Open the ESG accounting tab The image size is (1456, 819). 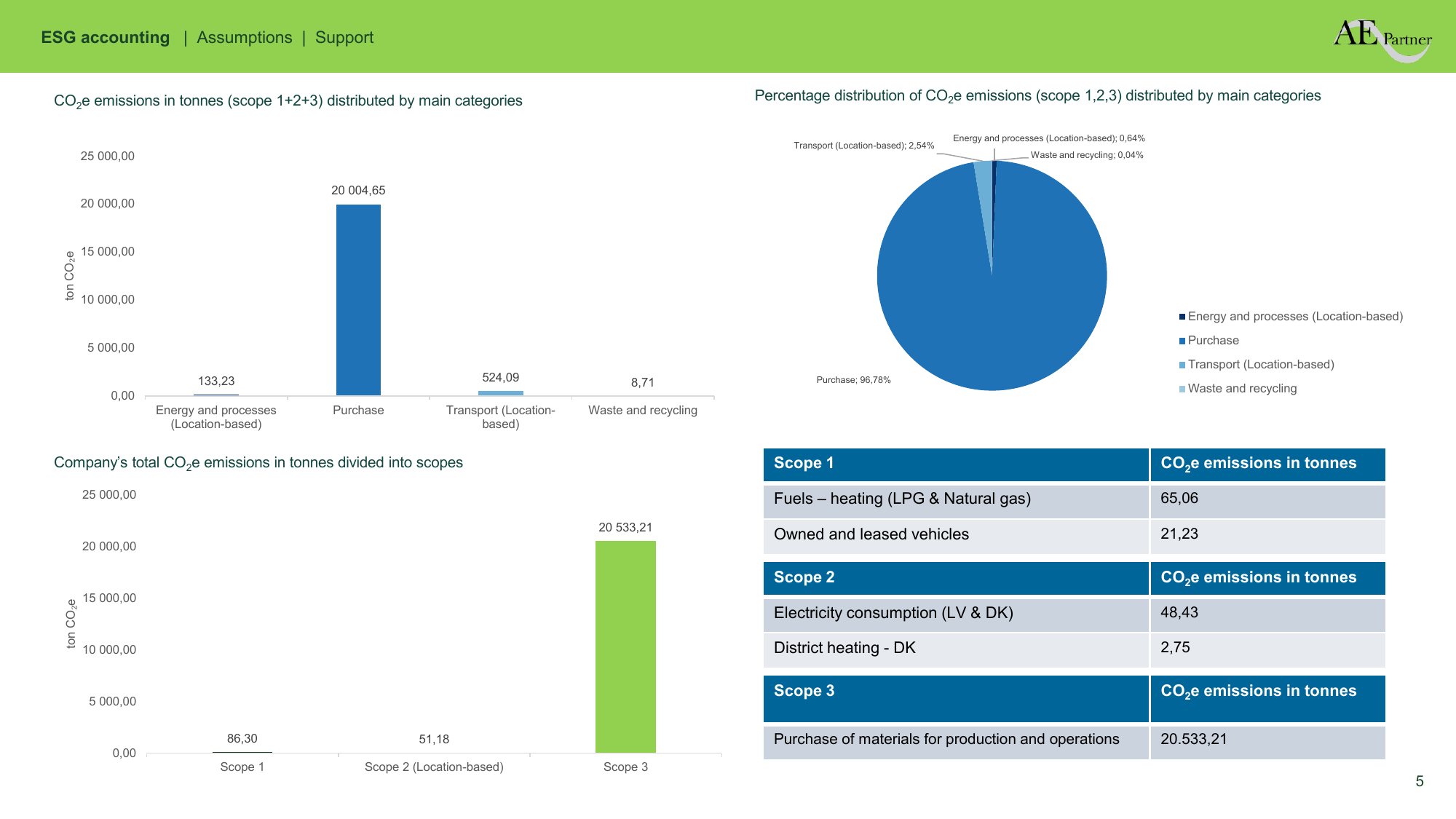click(x=106, y=37)
